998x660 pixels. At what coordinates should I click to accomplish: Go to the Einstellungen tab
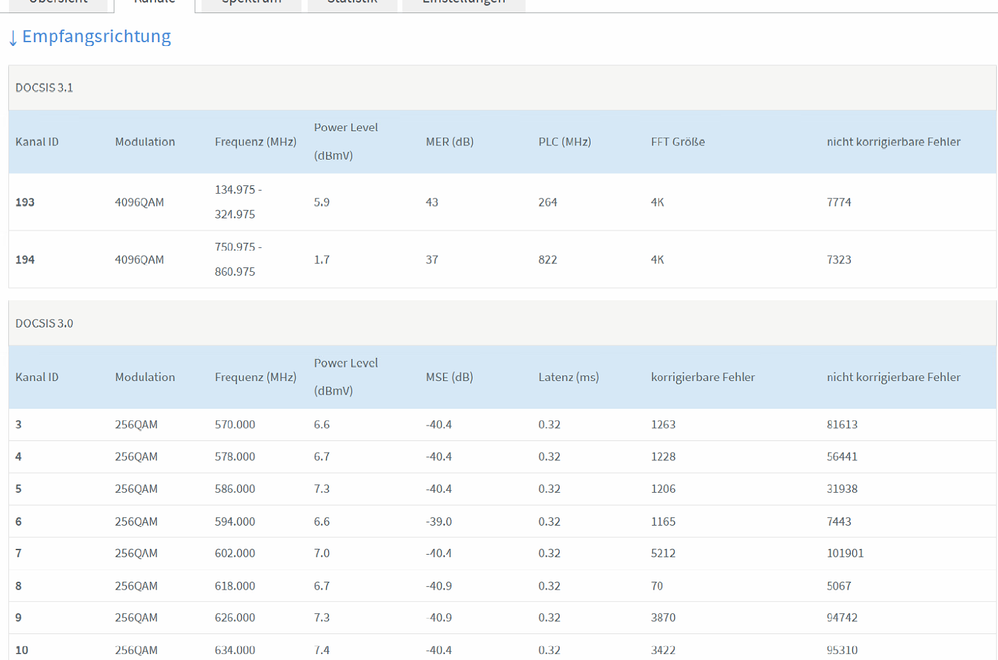pos(463,3)
